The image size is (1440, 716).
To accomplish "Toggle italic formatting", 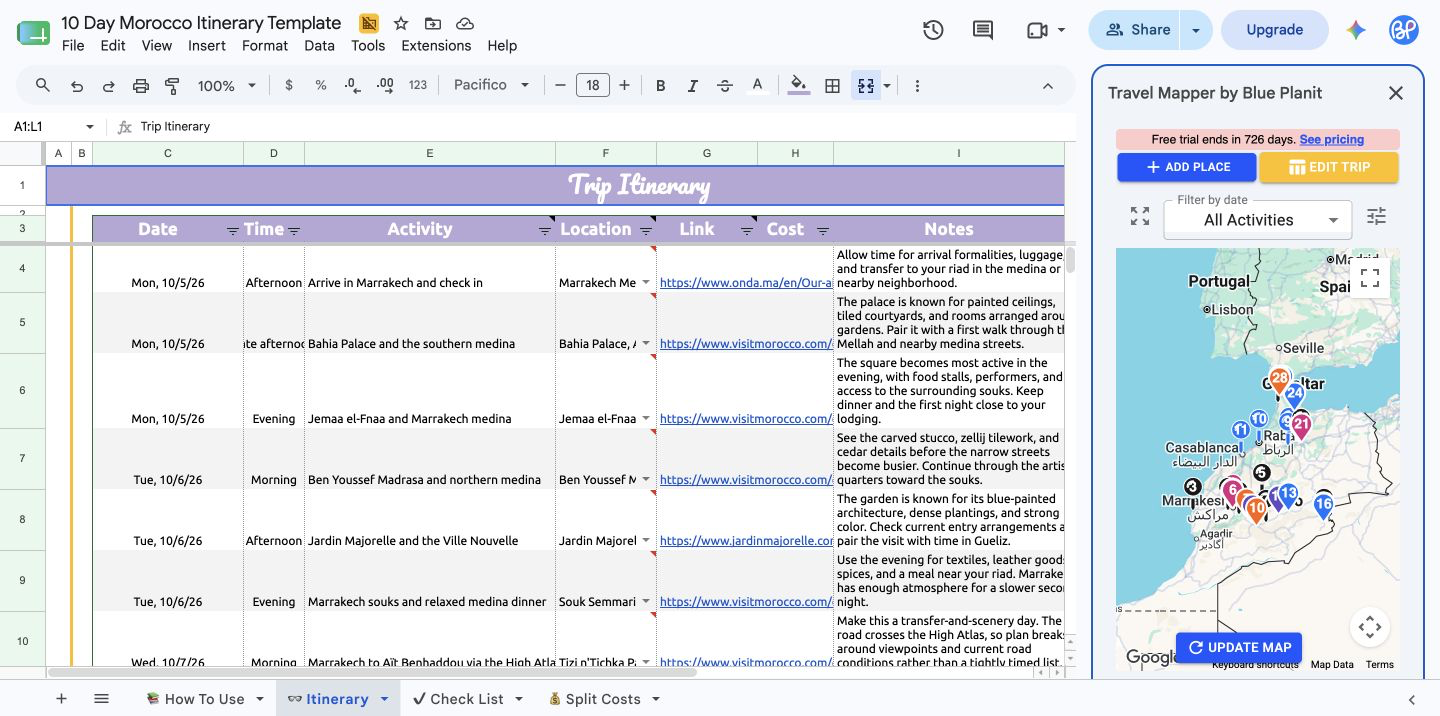I will 692,86.
